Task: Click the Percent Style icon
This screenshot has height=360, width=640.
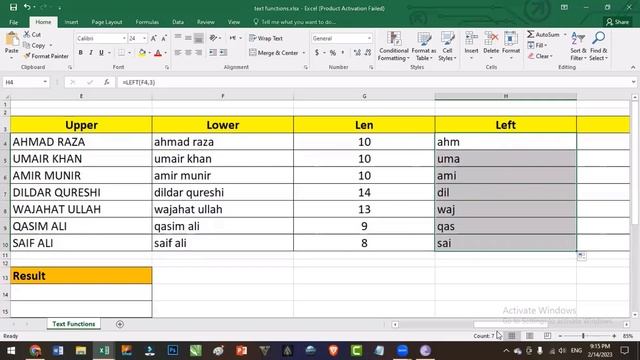Action: [333, 53]
